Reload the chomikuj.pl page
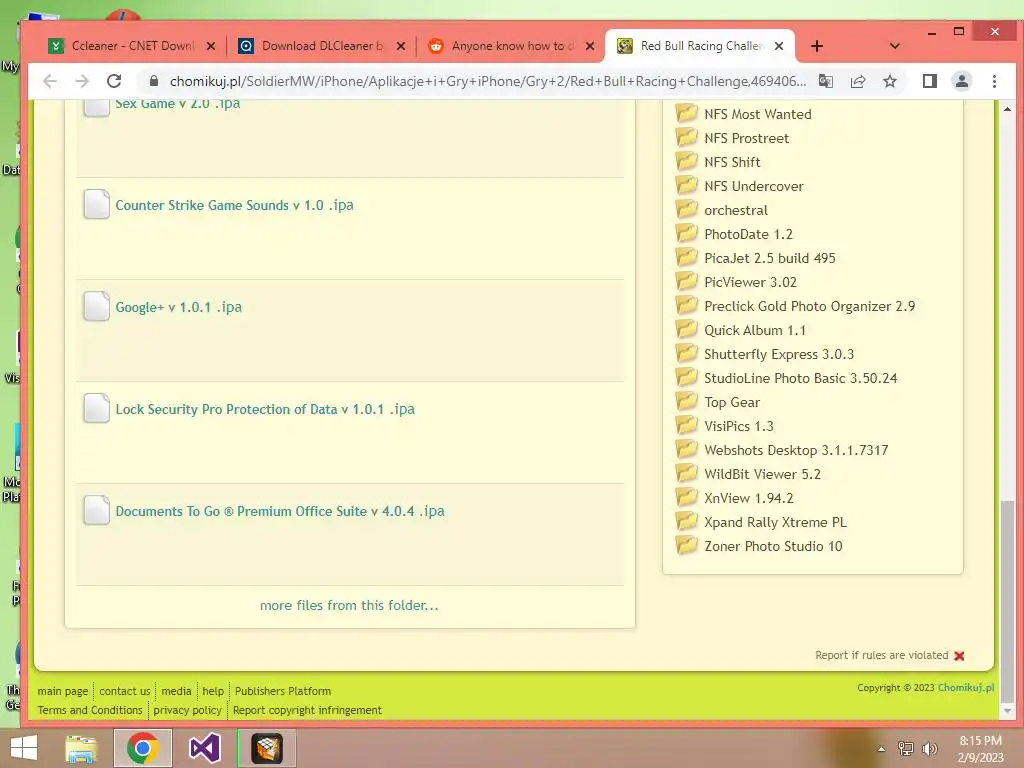The image size is (1024, 768). coord(114,81)
